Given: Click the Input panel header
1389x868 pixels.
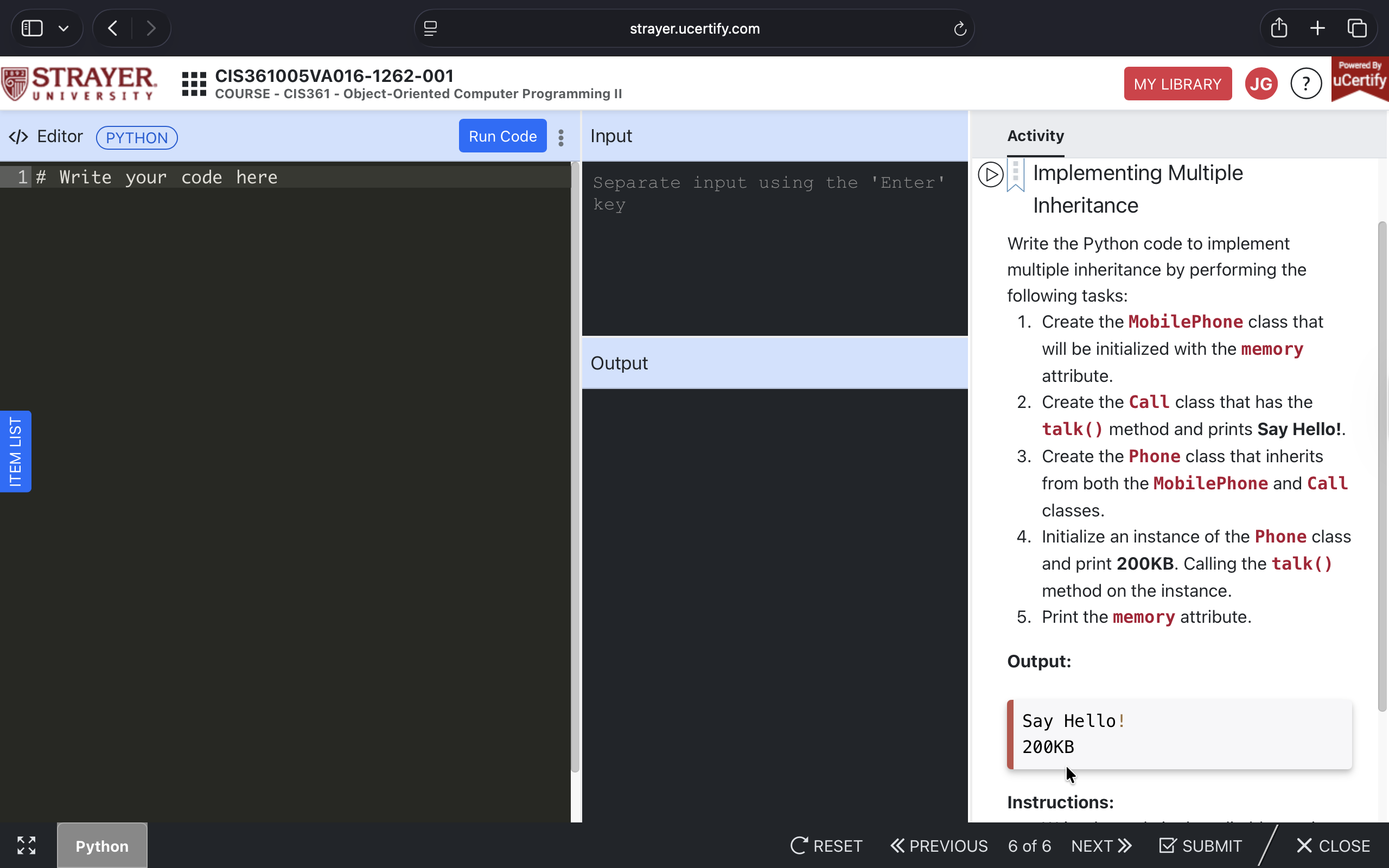Looking at the screenshot, I should click(x=774, y=136).
